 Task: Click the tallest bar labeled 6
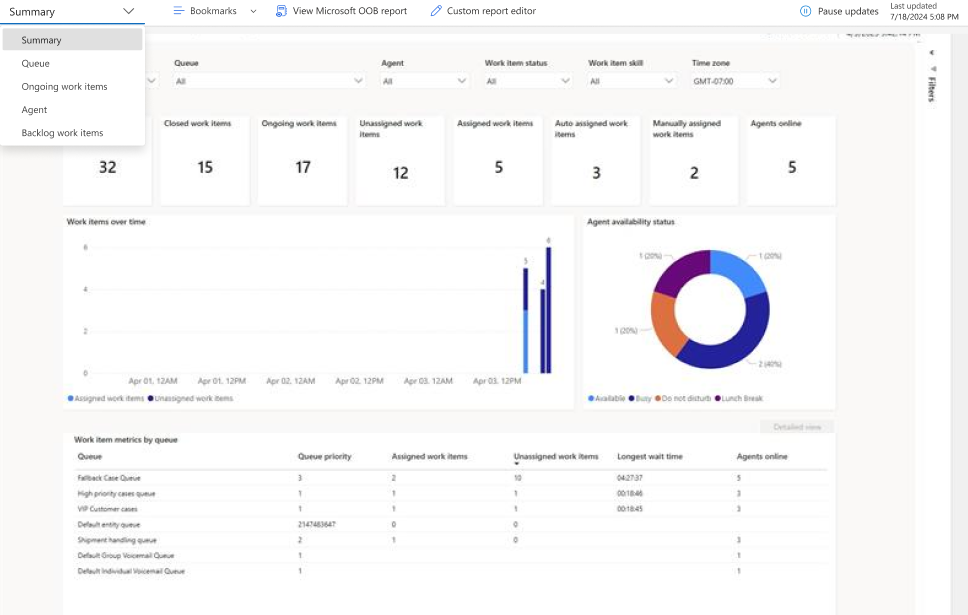548,310
